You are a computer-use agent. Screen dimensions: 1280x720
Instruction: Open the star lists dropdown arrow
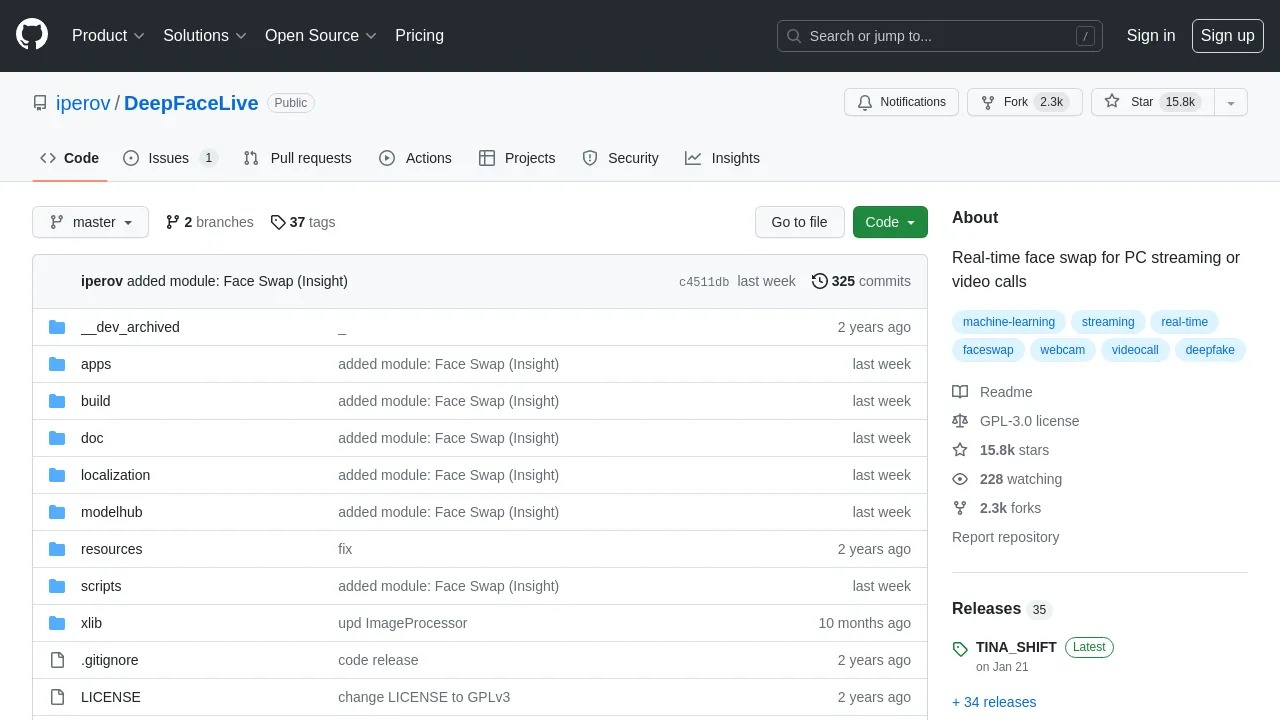pos(1231,102)
